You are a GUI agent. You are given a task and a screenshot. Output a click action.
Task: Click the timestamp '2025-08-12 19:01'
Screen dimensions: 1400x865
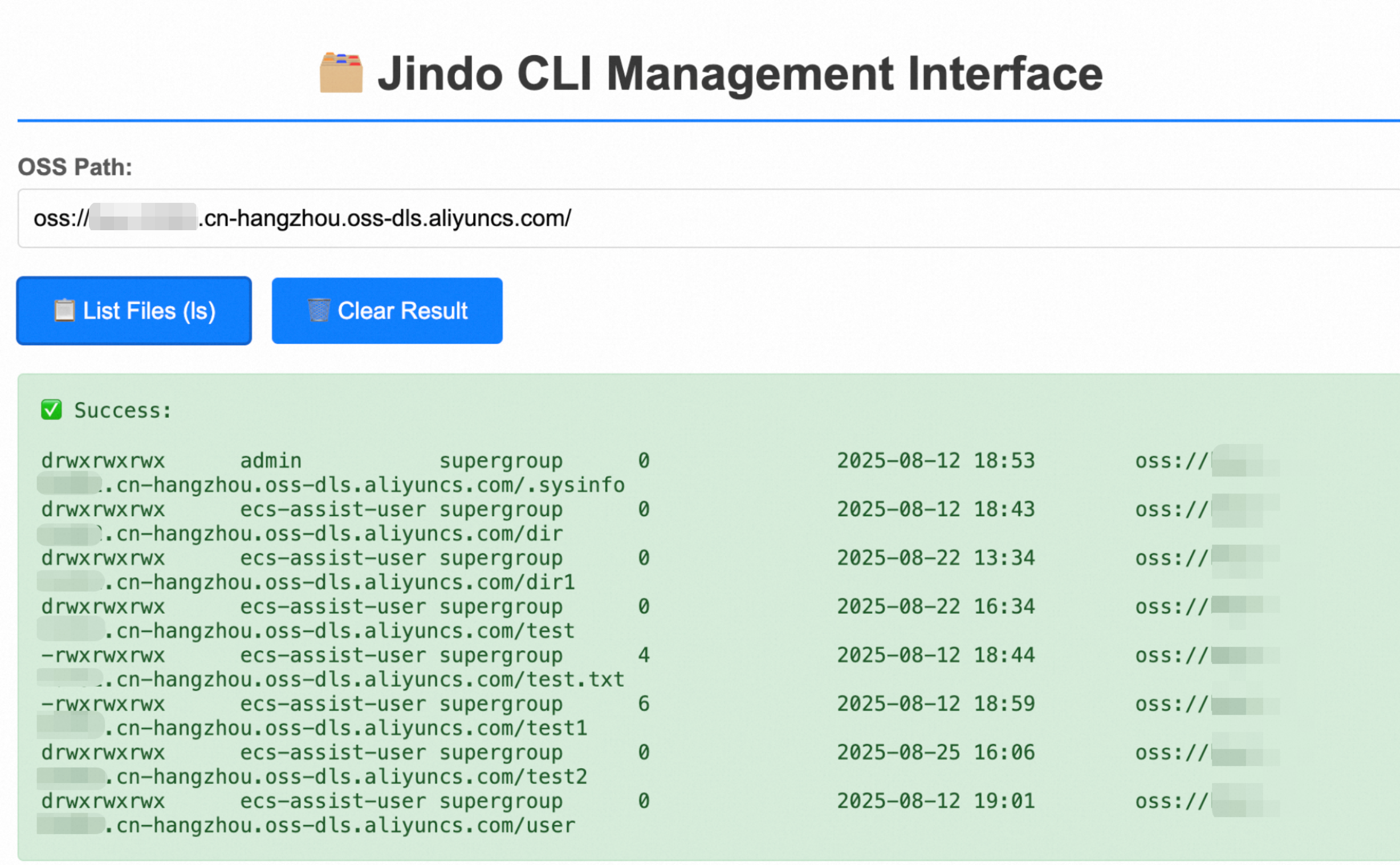(936, 801)
